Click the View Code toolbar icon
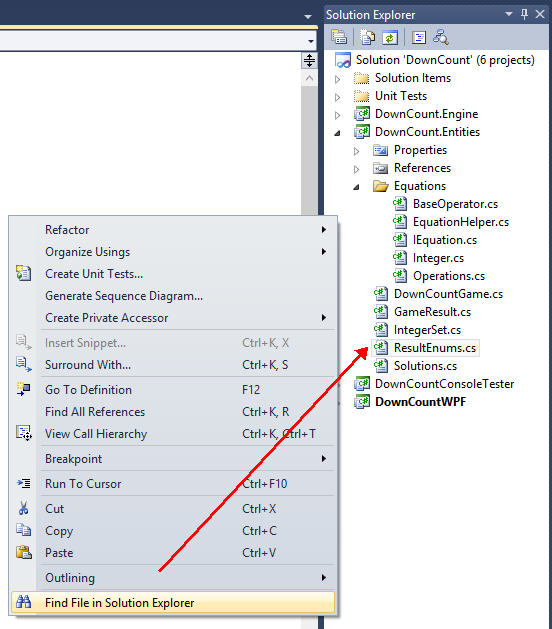552x629 pixels. point(419,38)
